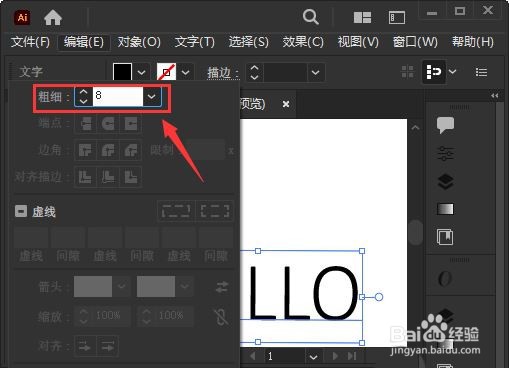Select the round join corner icon
The height and width of the screenshot is (368, 509).
[108, 150]
